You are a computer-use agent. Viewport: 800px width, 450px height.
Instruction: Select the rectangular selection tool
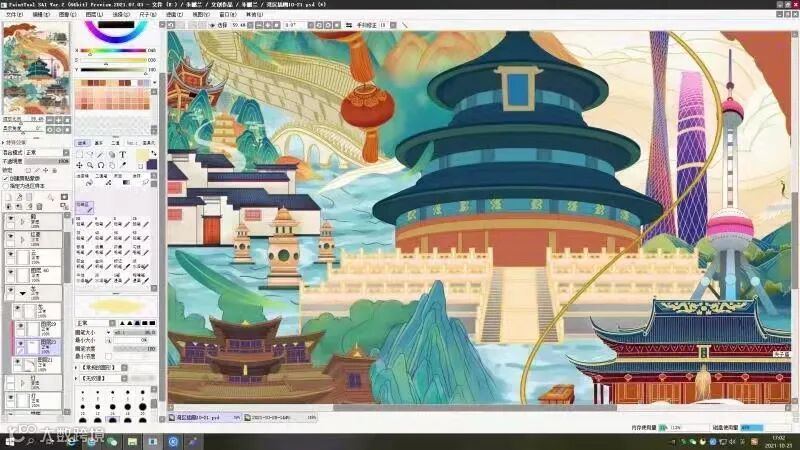[80, 155]
